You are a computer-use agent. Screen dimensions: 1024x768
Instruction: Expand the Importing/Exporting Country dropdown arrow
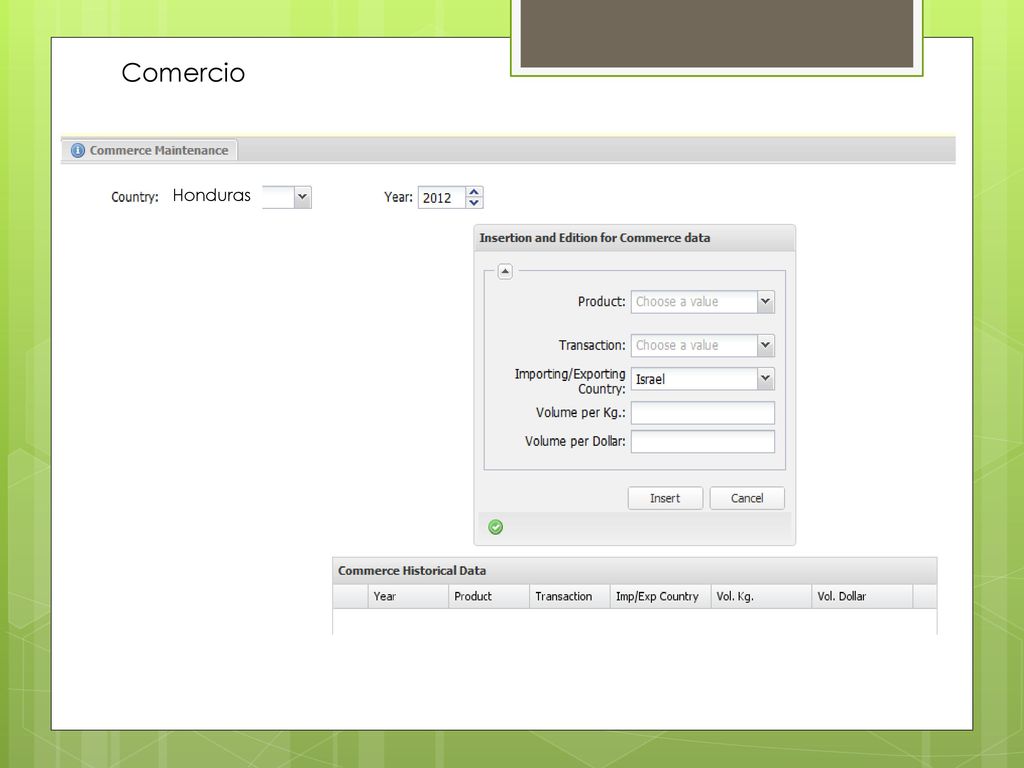pyautogui.click(x=766, y=379)
